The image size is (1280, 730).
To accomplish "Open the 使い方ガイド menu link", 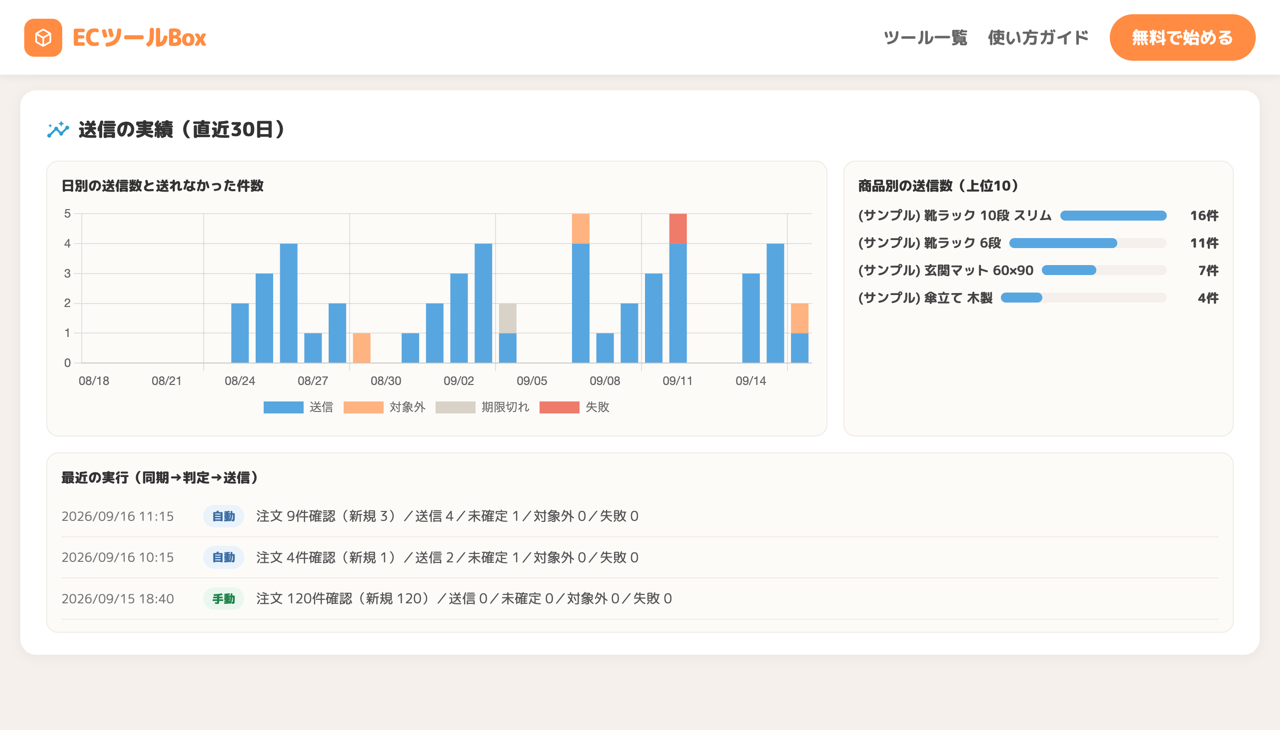I will 1038,38.
